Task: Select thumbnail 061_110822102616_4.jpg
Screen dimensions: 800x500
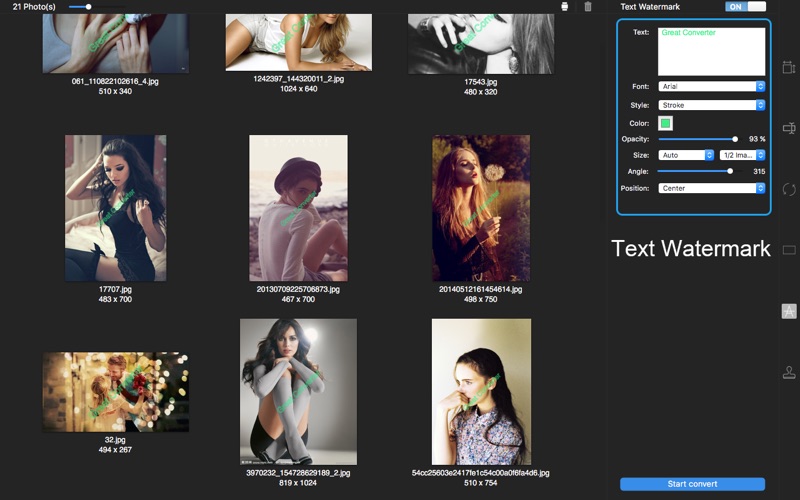Action: (x=115, y=43)
